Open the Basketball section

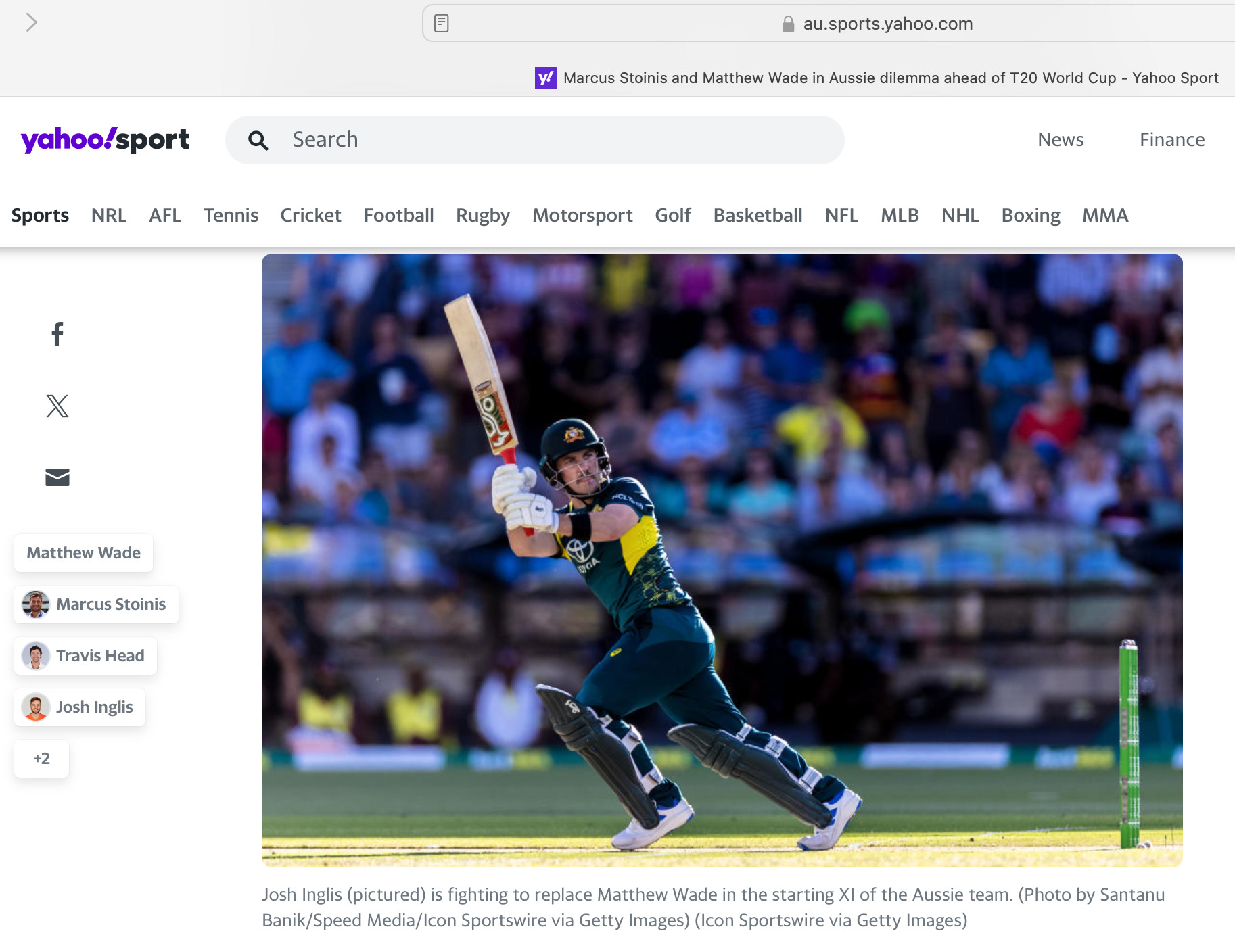tap(758, 216)
